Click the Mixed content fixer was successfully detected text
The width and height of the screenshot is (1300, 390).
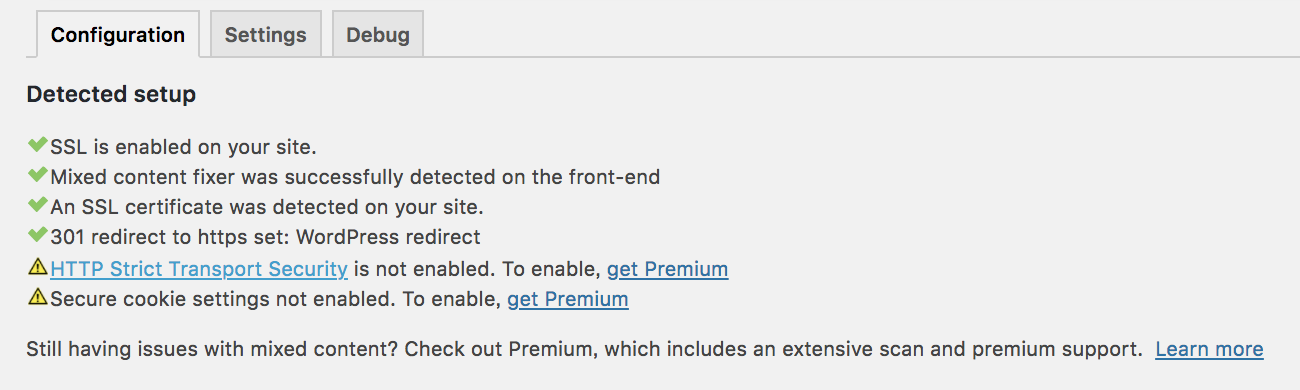[x=355, y=177]
